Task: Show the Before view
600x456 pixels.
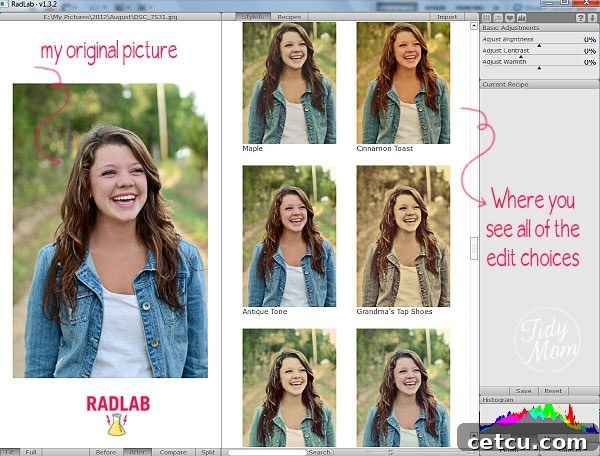Action: [106, 452]
